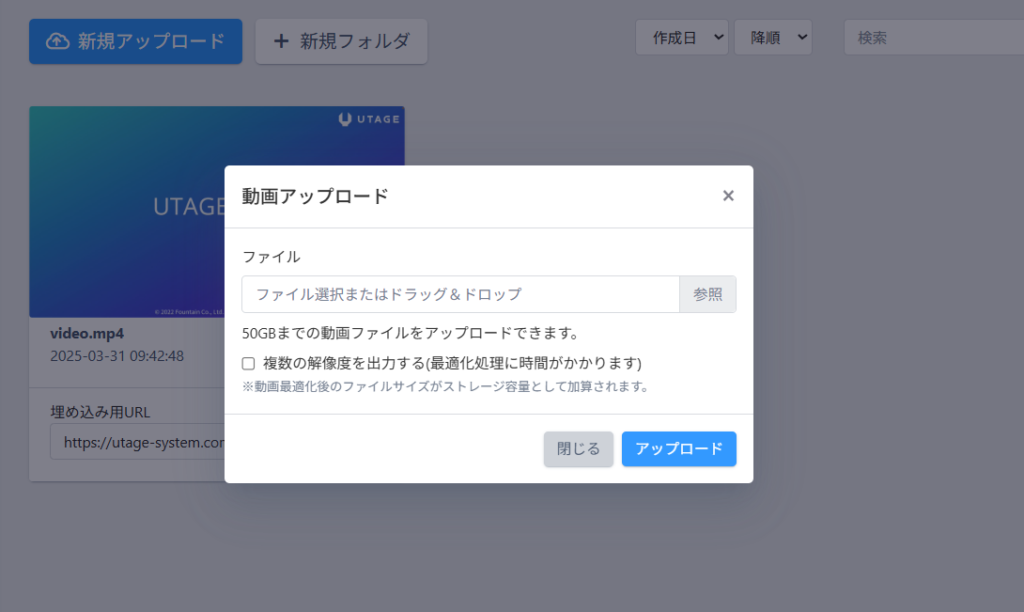Open the 作成日 sort dropdown
Image resolution: width=1024 pixels, height=612 pixels.
pos(681,38)
